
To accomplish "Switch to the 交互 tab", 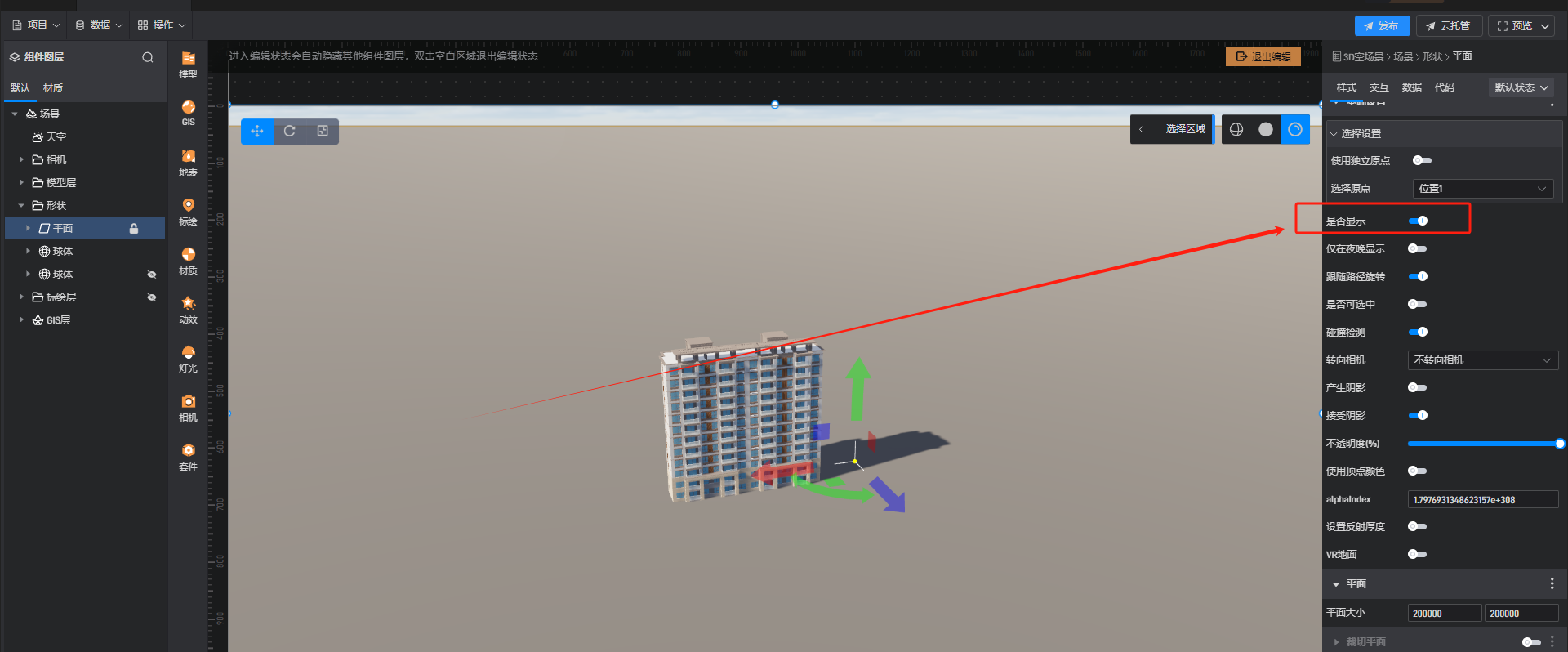I will [1379, 87].
